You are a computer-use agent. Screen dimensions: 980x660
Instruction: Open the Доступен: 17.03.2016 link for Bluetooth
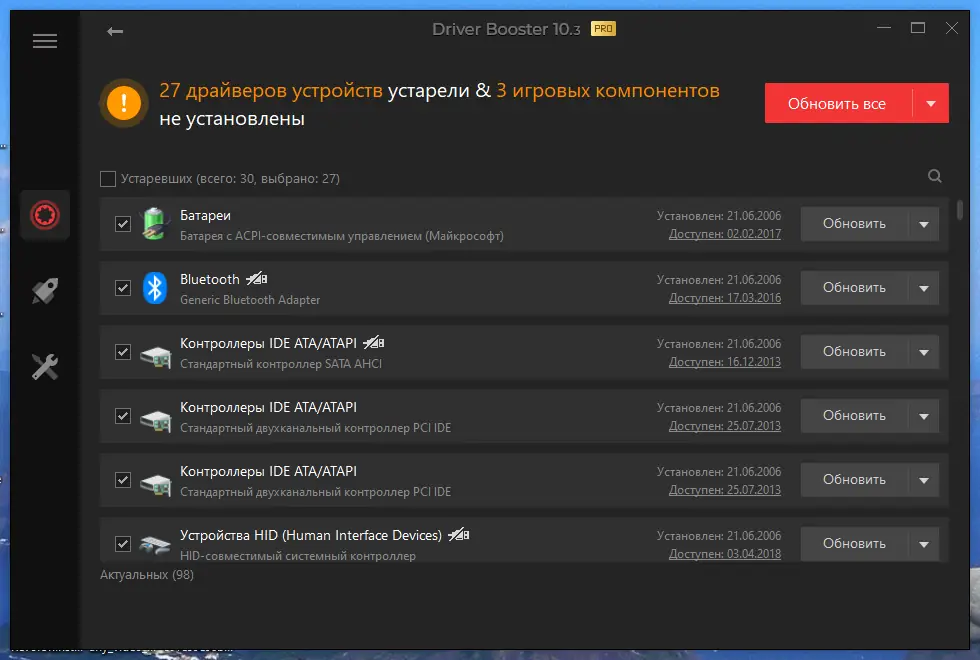[727, 297]
